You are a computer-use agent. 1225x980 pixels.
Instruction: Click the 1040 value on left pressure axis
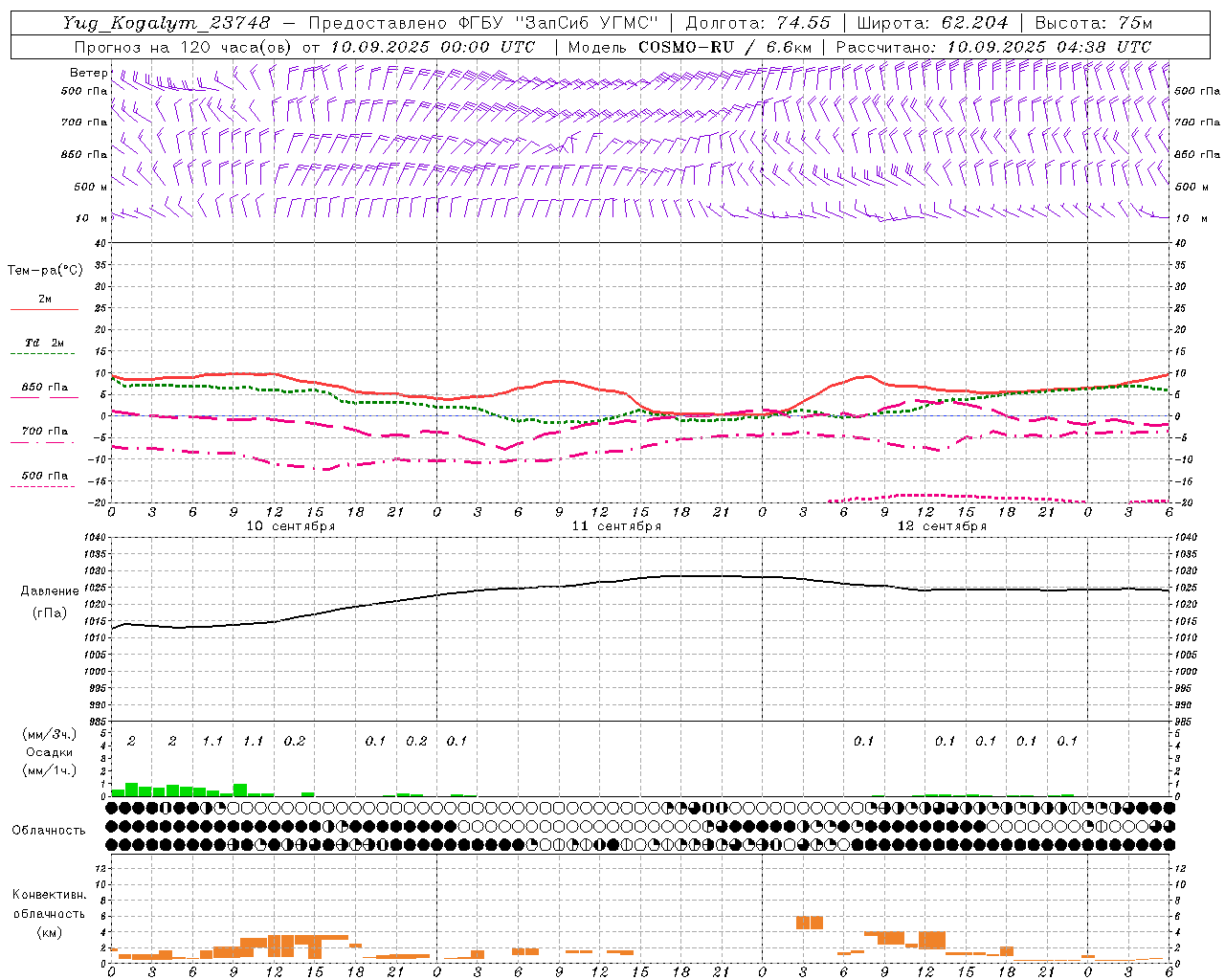pyautogui.click(x=96, y=538)
